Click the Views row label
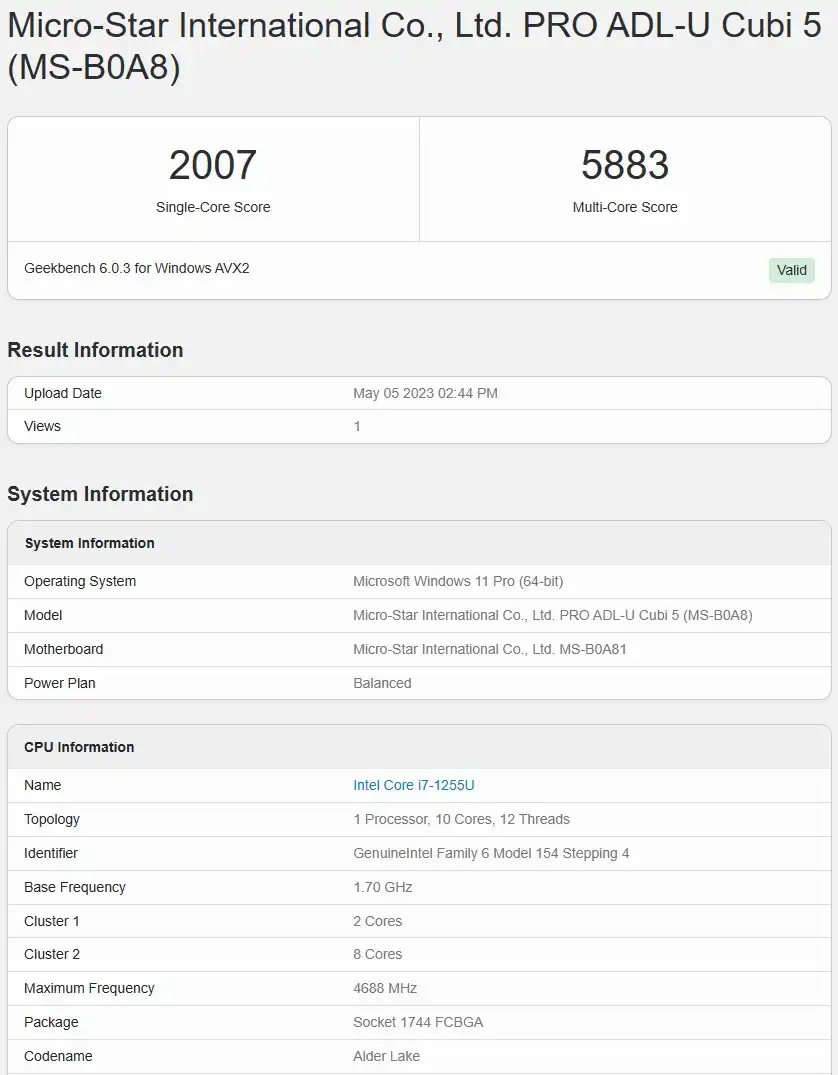The height and width of the screenshot is (1075, 838). (42, 426)
